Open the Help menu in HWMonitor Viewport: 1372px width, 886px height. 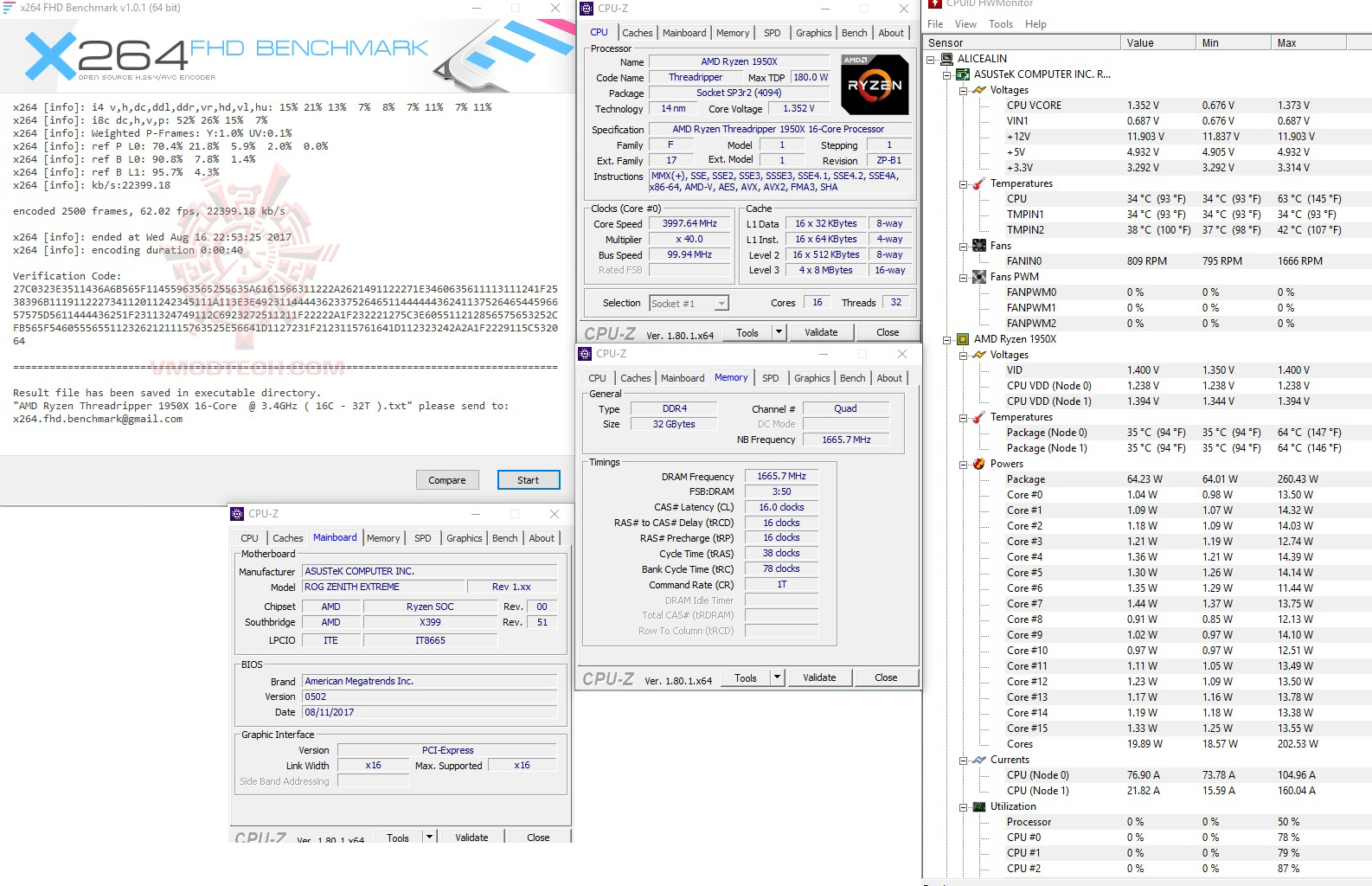[x=1035, y=24]
